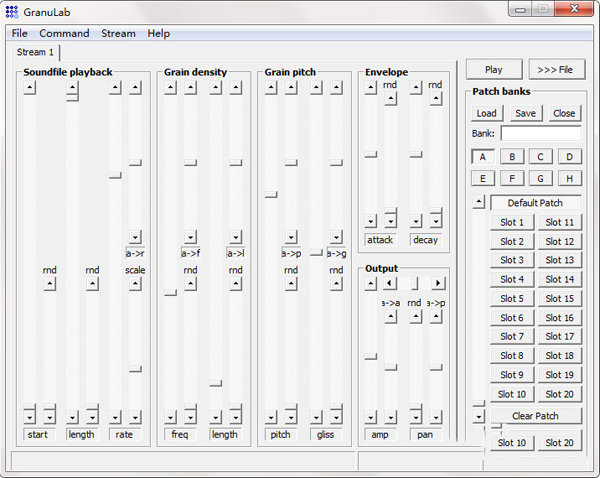Click the >>> File button
The height and width of the screenshot is (478, 600).
coord(556,70)
